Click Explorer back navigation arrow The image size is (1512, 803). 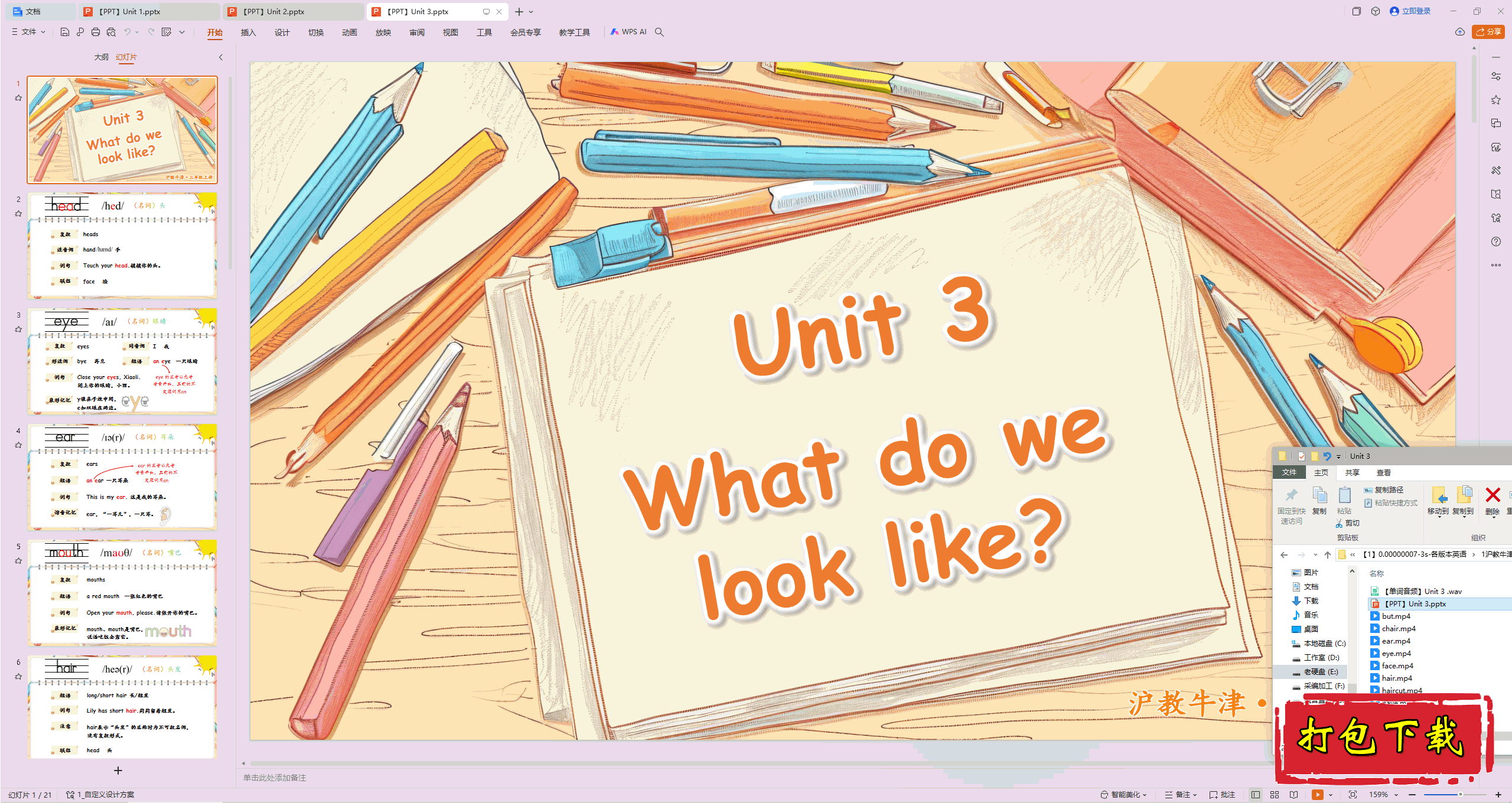click(x=1284, y=554)
